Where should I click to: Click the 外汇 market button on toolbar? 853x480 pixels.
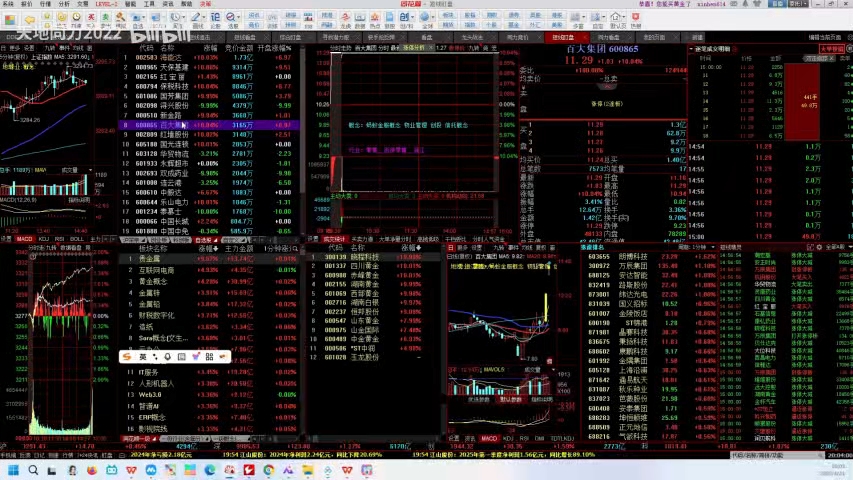(535, 25)
